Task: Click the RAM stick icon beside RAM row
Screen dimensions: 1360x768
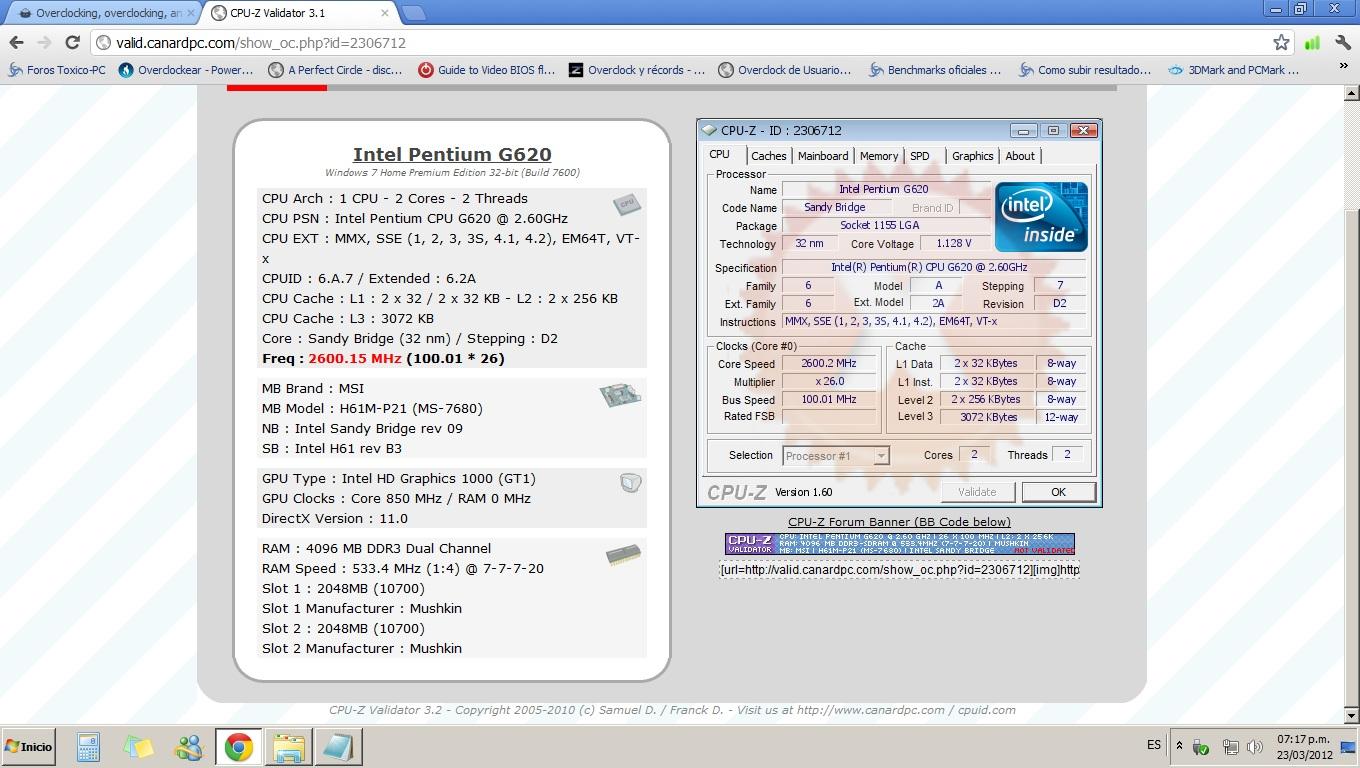Action: tap(623, 555)
